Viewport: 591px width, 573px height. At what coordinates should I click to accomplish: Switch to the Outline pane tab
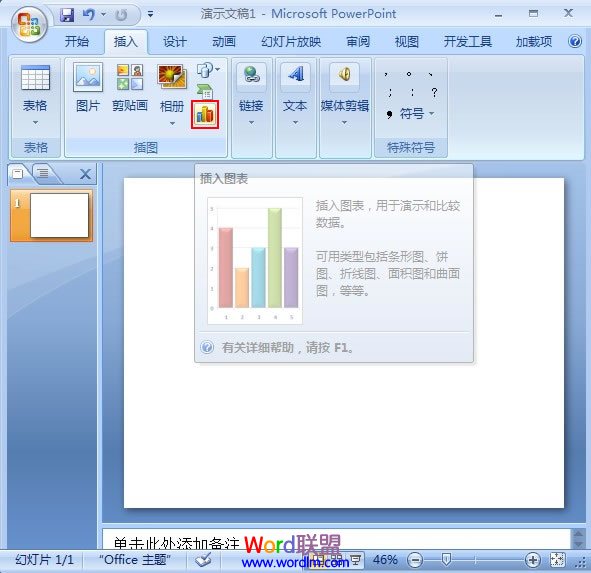pos(43,173)
